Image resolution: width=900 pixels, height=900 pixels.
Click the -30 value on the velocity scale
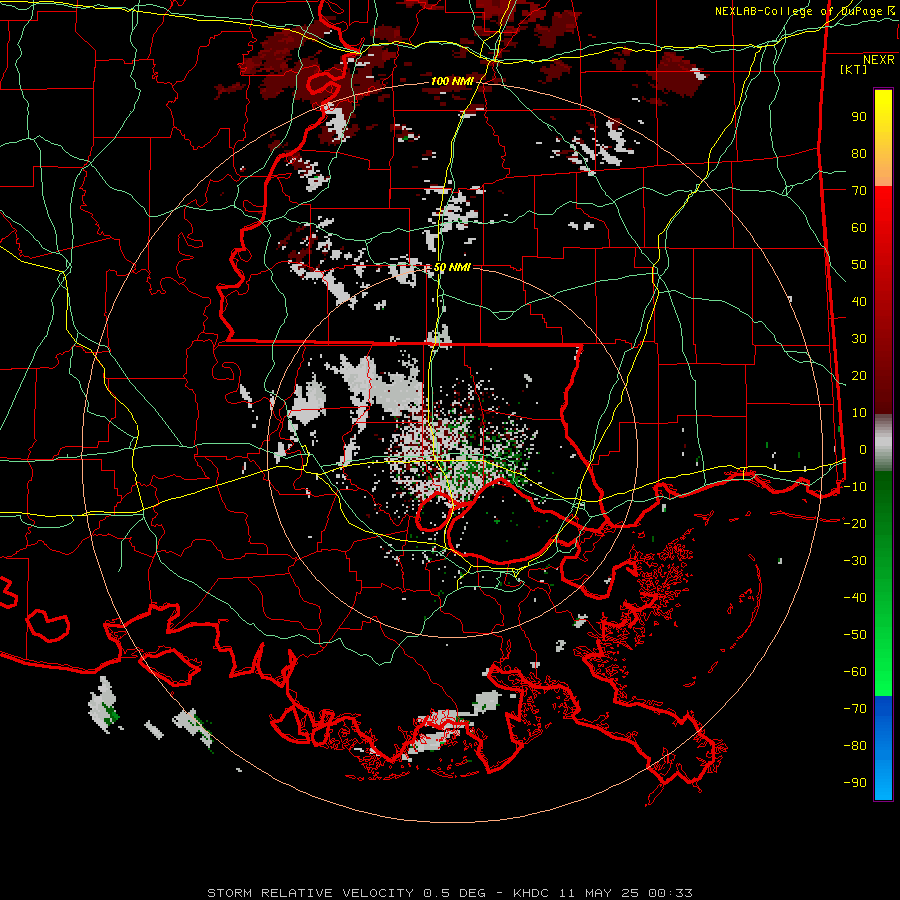pos(855,561)
